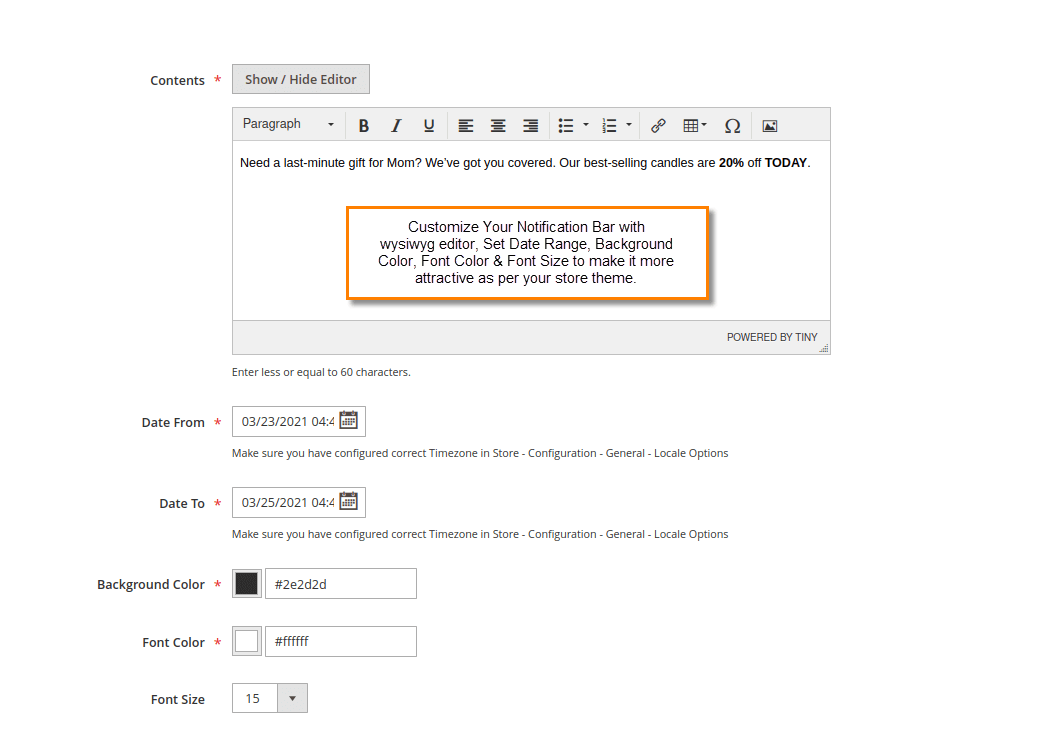Insert a hyperlink in the editor
The width and height of the screenshot is (1042, 752).
click(x=657, y=124)
